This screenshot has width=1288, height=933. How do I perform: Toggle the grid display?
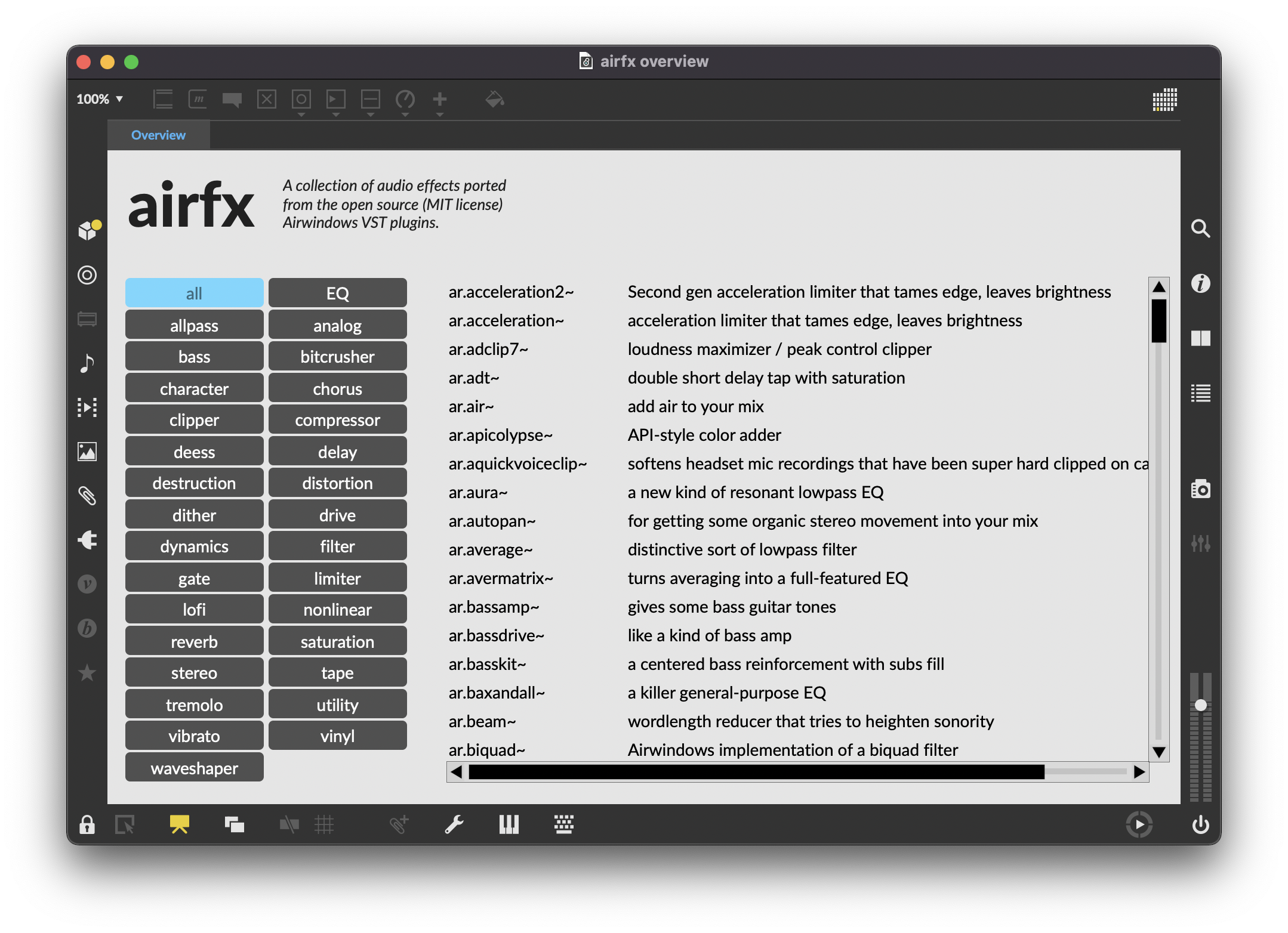(324, 824)
